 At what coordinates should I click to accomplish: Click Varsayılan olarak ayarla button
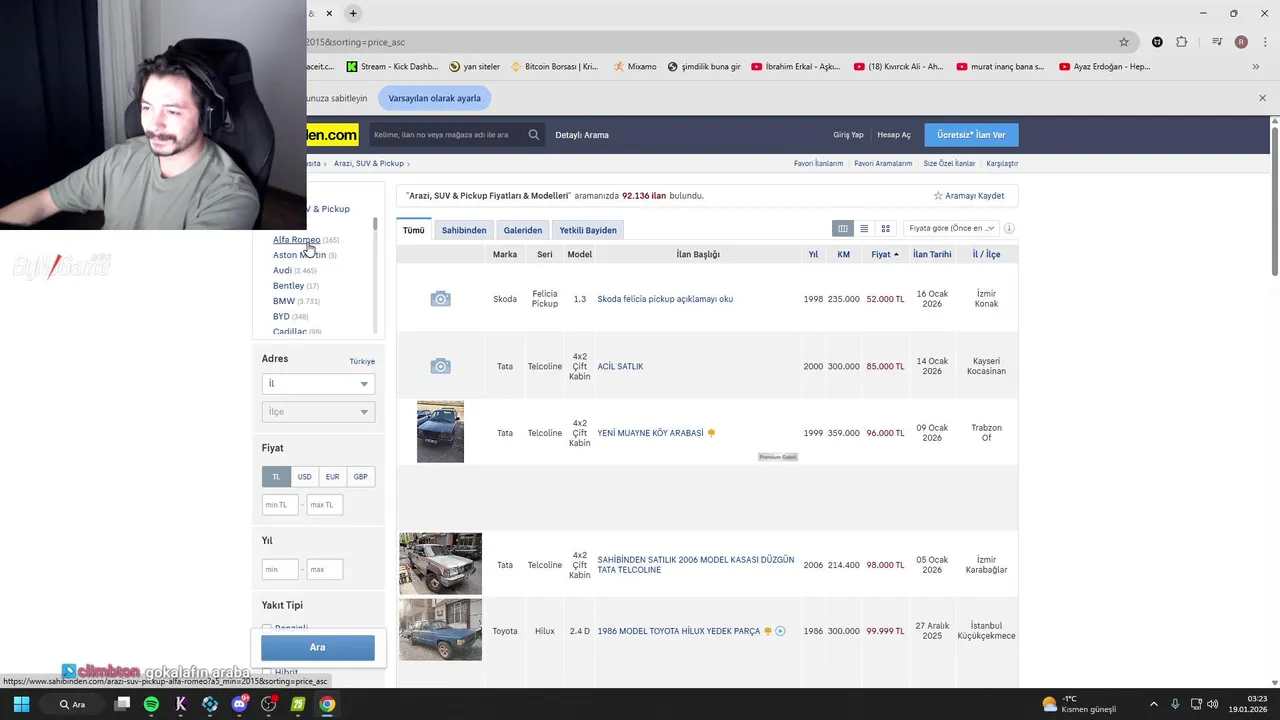(x=435, y=98)
